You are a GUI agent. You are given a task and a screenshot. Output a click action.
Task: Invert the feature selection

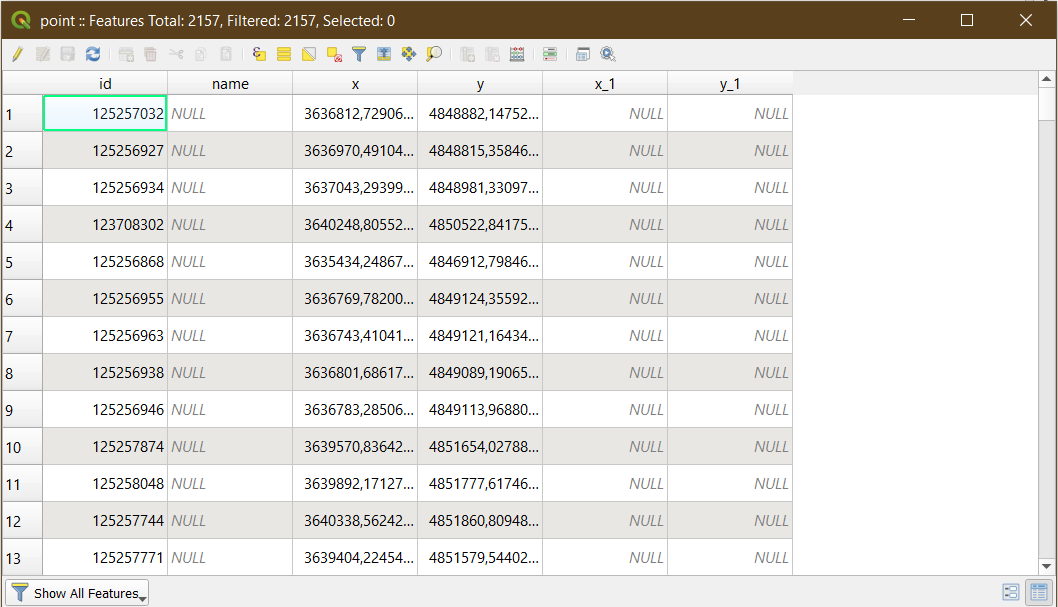(x=309, y=54)
